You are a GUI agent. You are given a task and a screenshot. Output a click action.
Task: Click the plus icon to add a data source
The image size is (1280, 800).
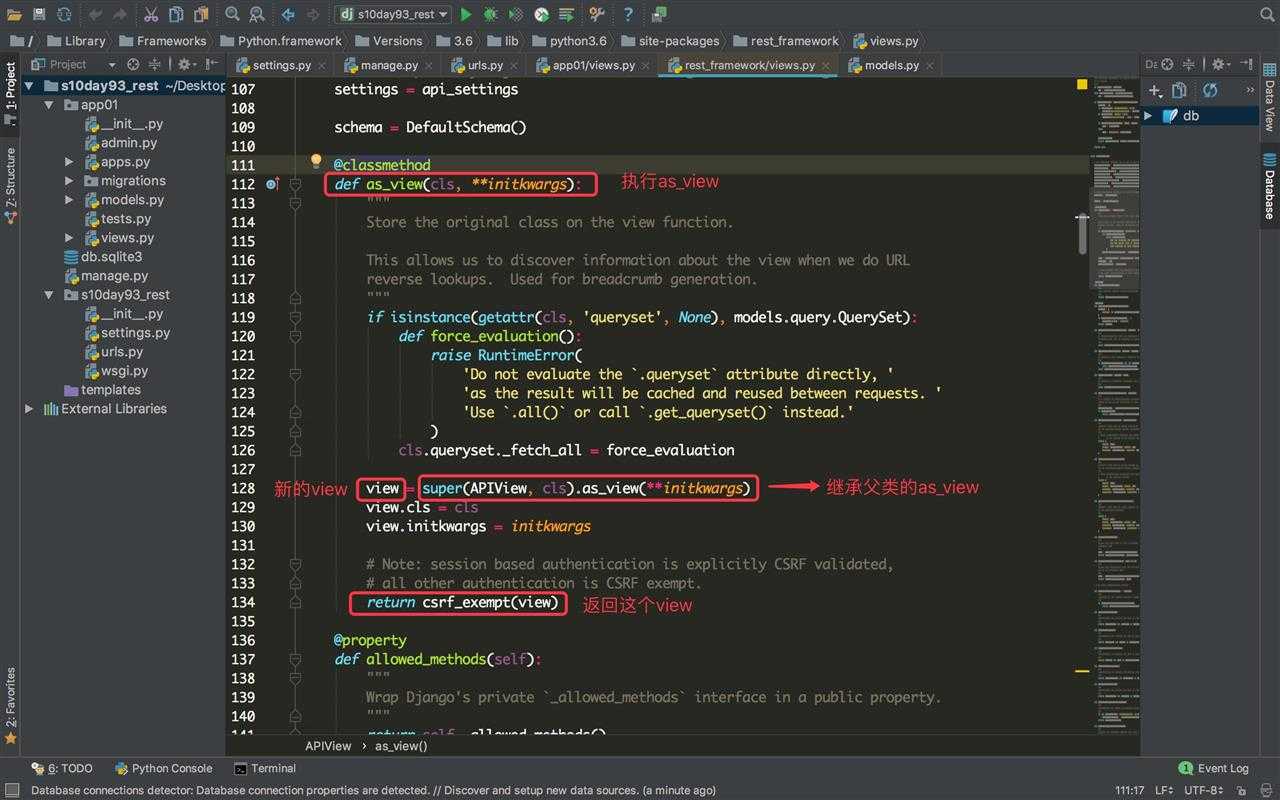1155,90
